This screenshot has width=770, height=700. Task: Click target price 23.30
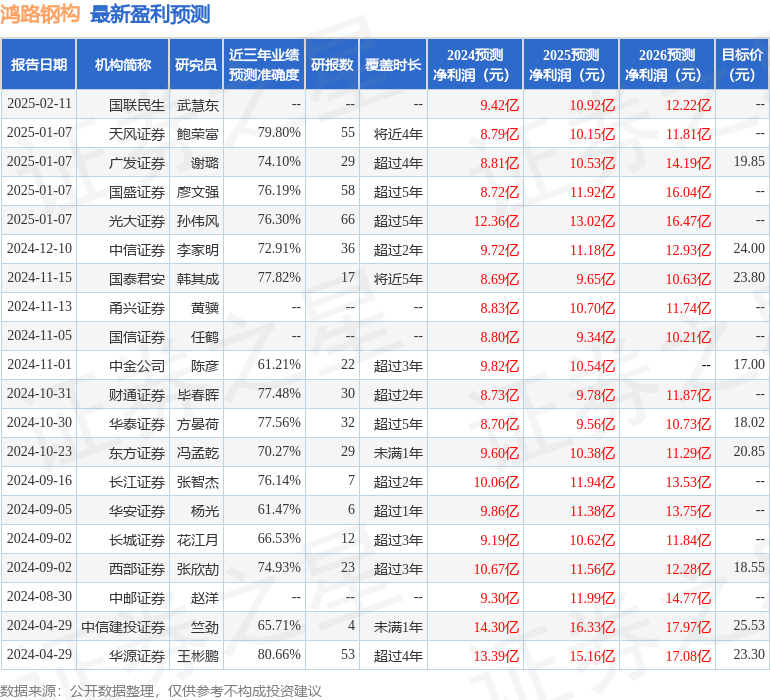pos(749,654)
